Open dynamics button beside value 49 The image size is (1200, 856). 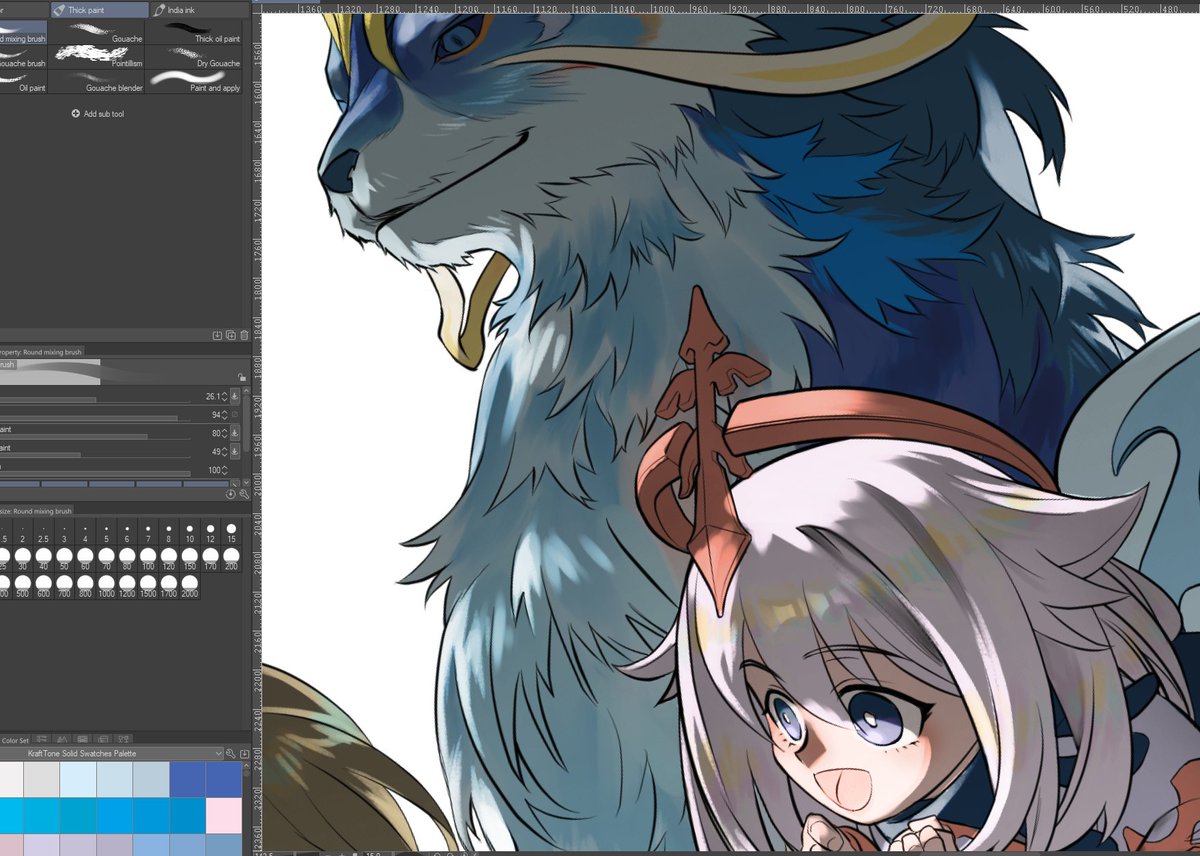coord(235,451)
